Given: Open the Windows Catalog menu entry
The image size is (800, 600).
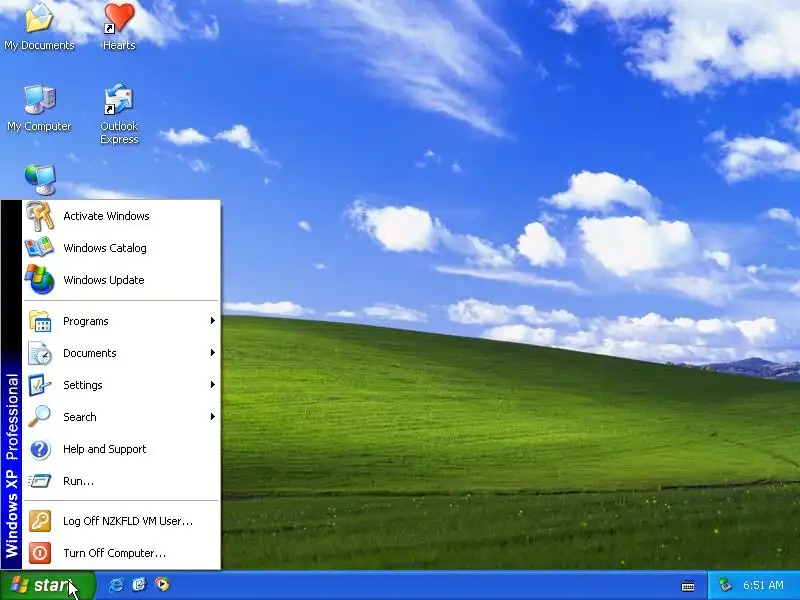Looking at the screenshot, I should (x=121, y=248).
